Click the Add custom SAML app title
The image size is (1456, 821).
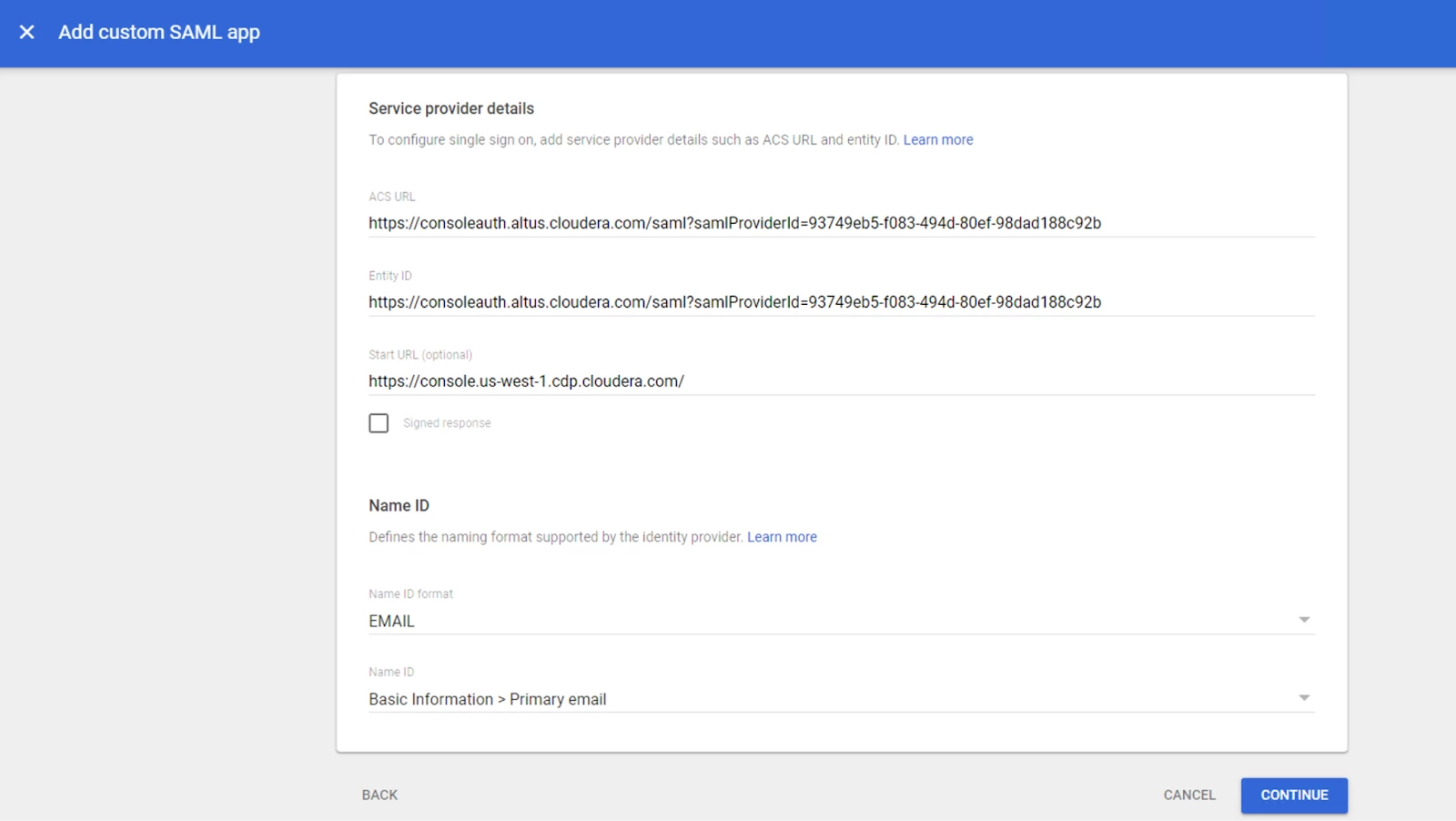click(159, 32)
